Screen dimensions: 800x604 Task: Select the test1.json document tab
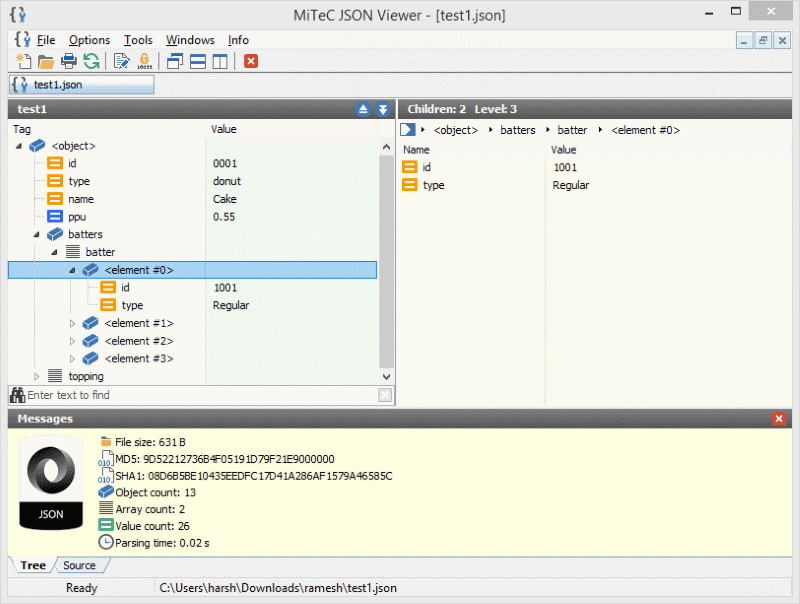(x=82, y=85)
